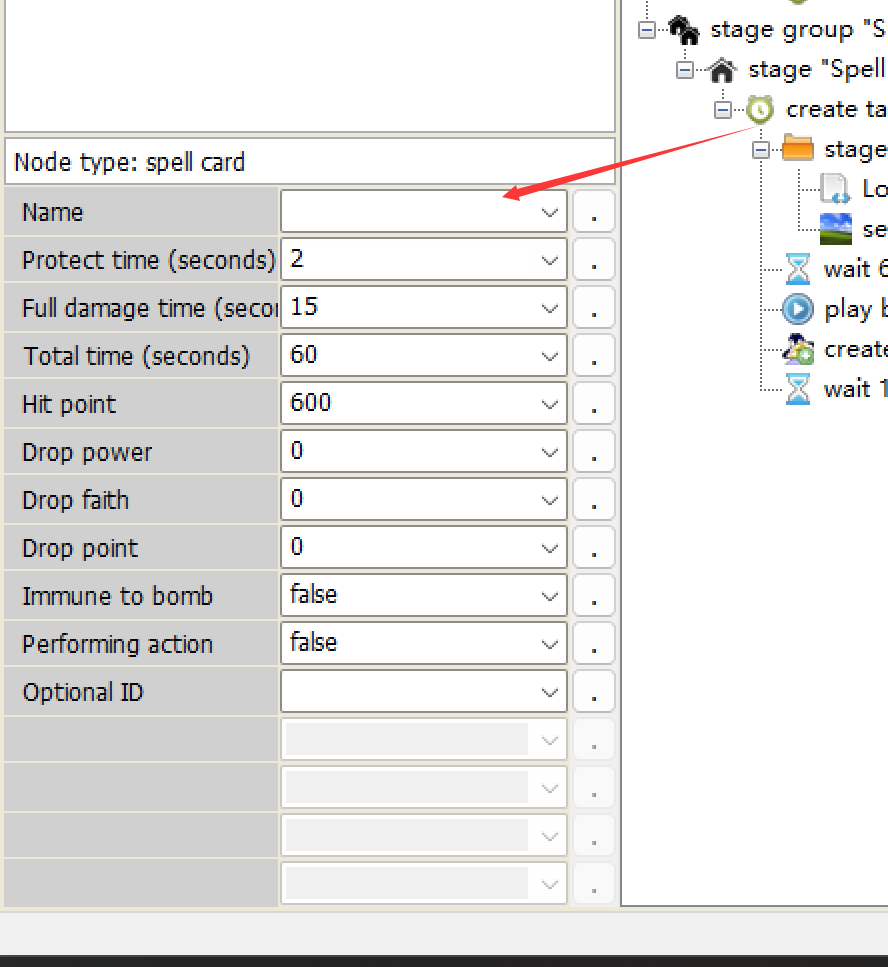Collapse the create task tree node
Image resolution: width=888 pixels, height=967 pixels.
pos(723,110)
